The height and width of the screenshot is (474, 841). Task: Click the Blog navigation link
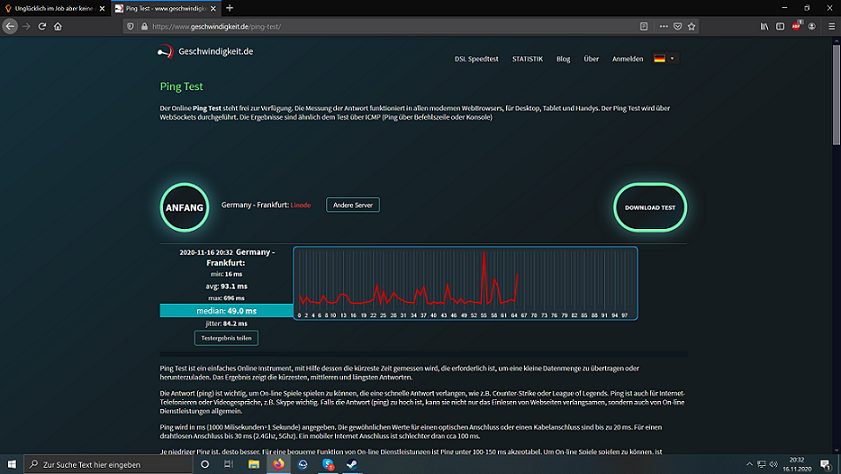click(563, 59)
